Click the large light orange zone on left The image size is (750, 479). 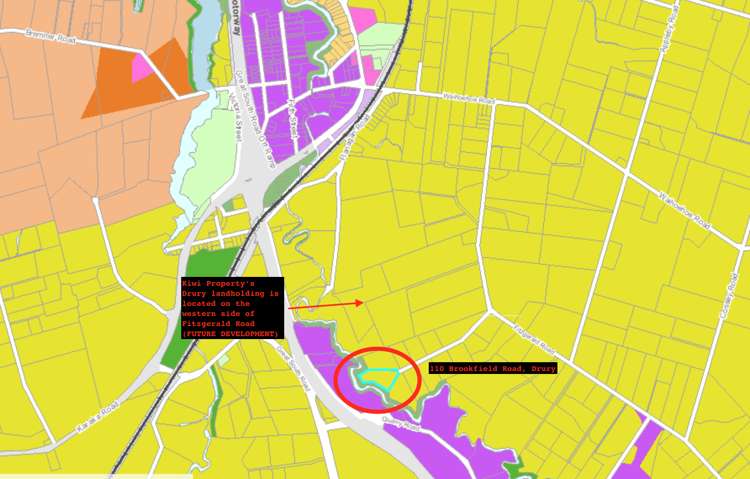(x=50, y=130)
